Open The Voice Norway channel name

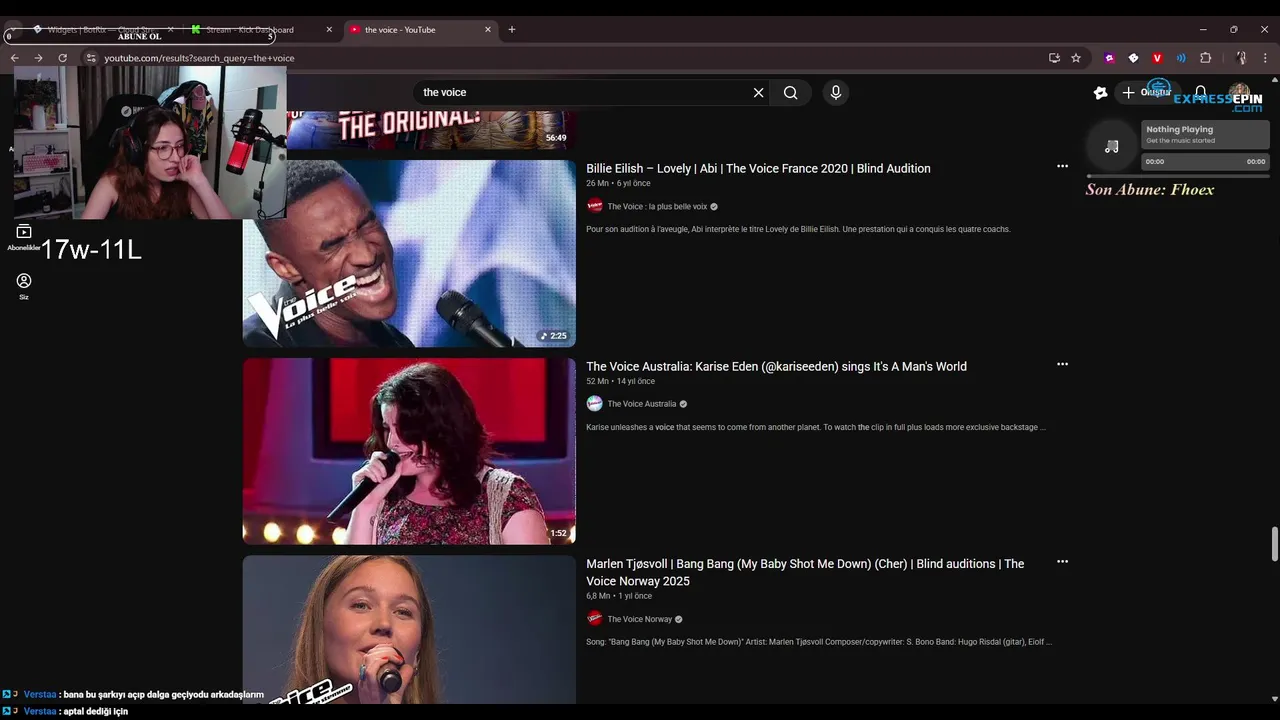[x=639, y=619]
